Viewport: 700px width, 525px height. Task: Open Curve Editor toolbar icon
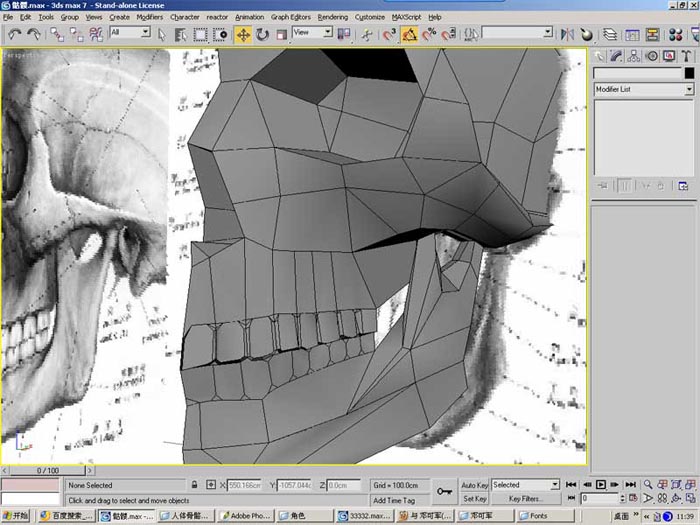633,34
